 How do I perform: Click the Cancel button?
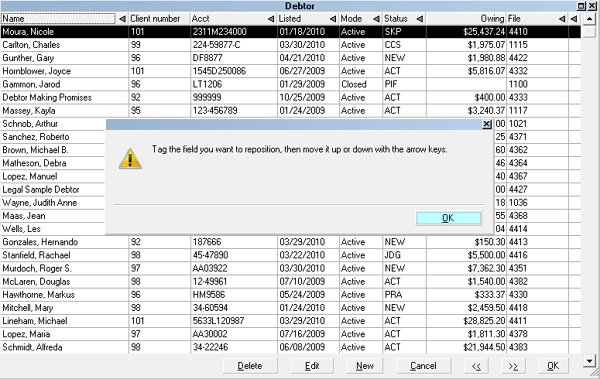point(423,366)
